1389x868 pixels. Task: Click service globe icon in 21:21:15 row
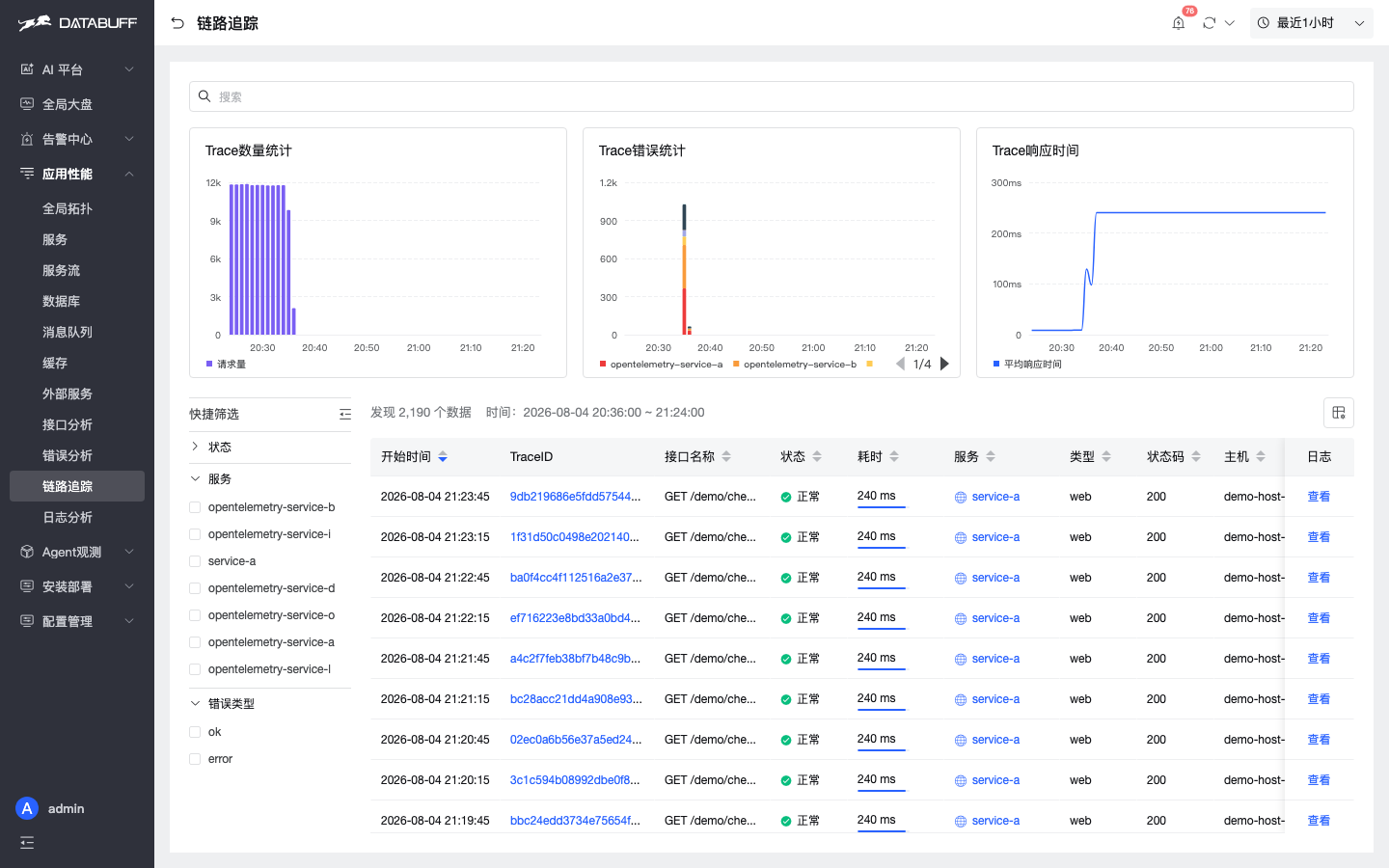click(961, 699)
